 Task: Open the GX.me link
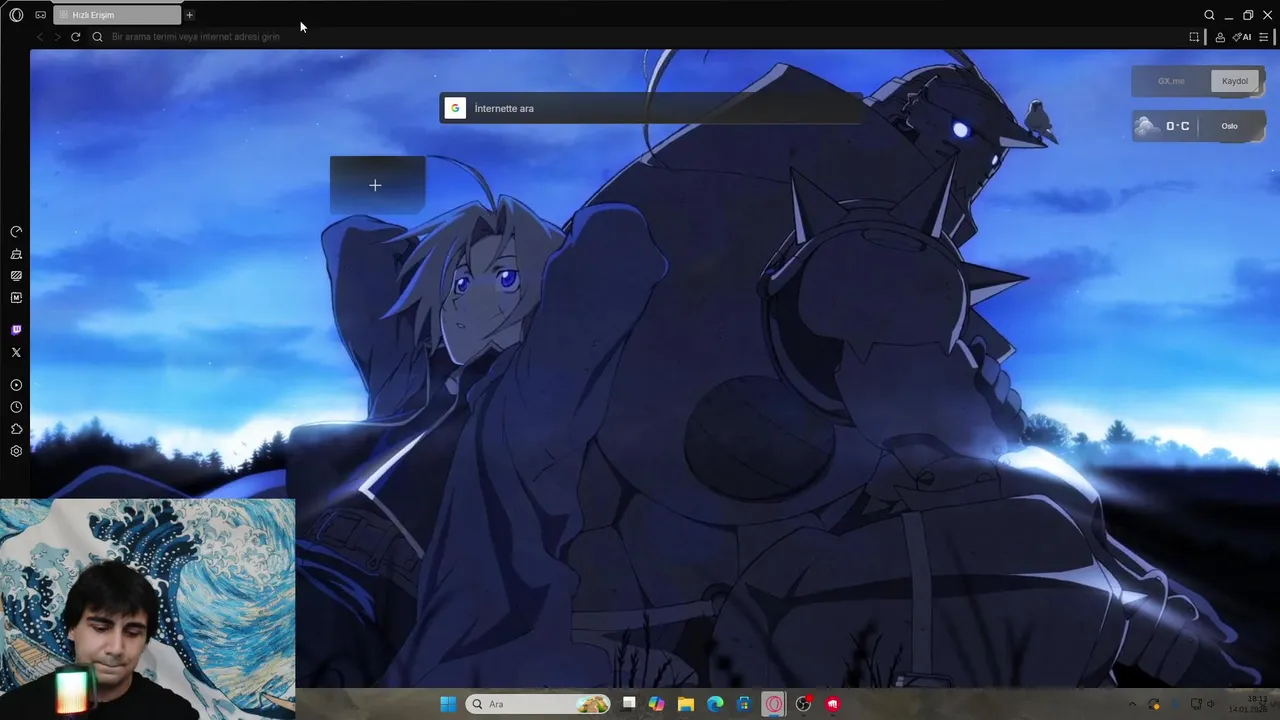coord(1171,81)
